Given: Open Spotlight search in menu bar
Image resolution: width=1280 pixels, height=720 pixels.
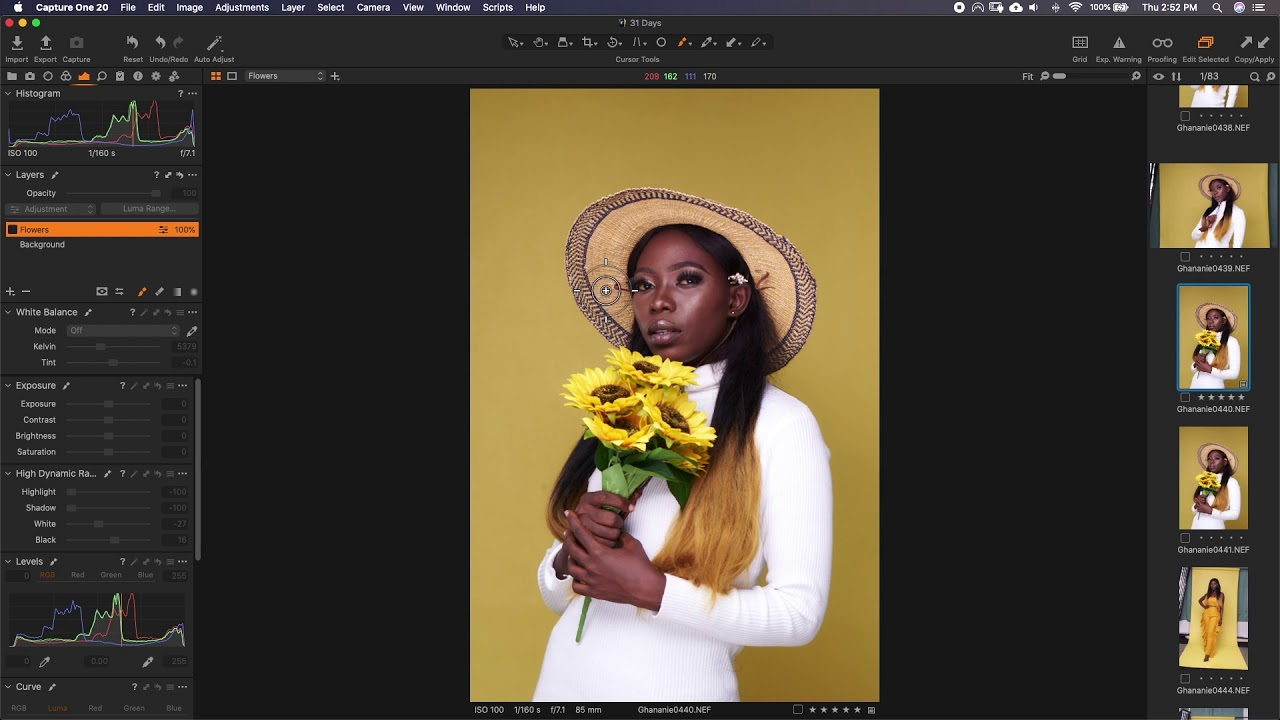Looking at the screenshot, I should coord(1217,7).
